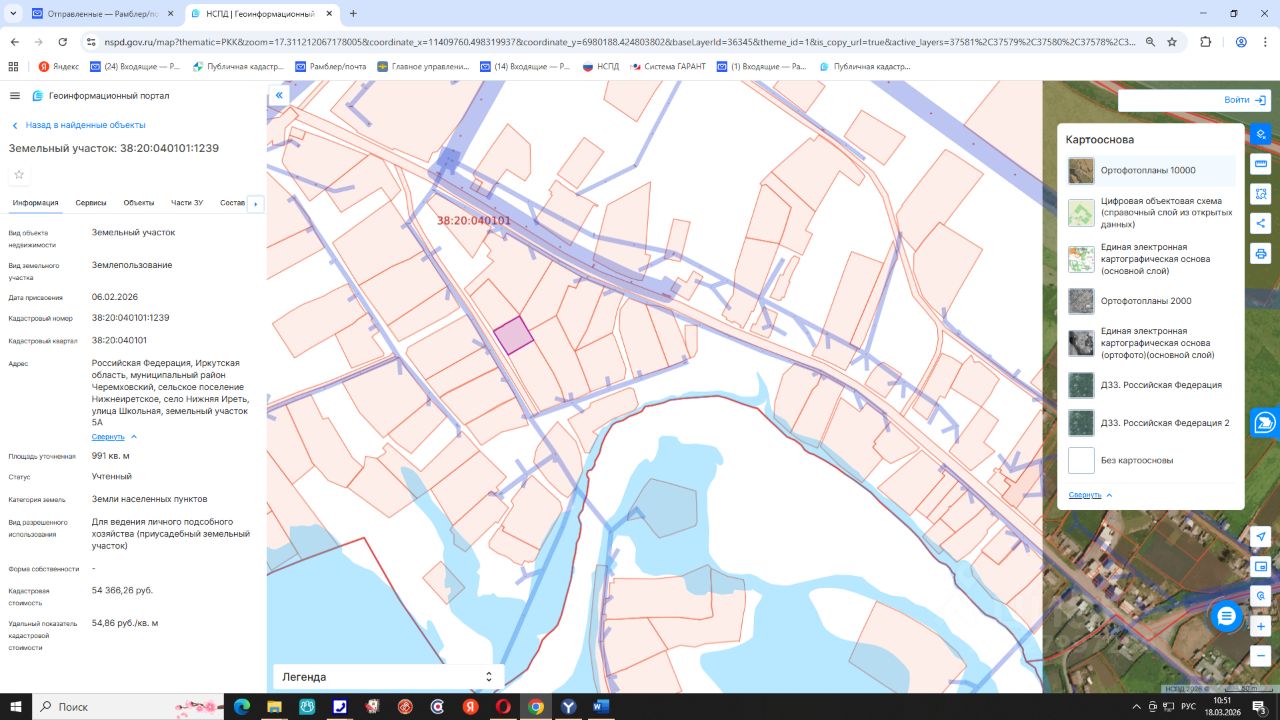
Task: Open the map layers tool
Action: [x=1261, y=134]
